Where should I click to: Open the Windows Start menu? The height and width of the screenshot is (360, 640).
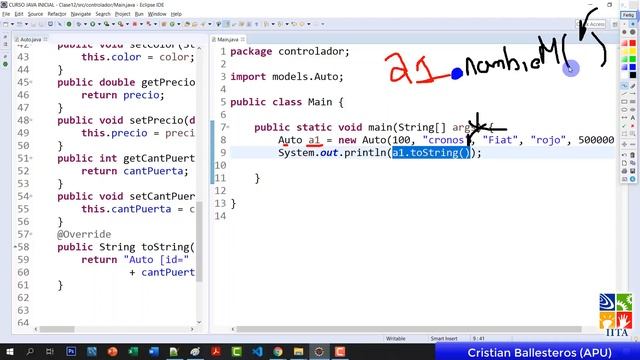pyautogui.click(x=9, y=351)
